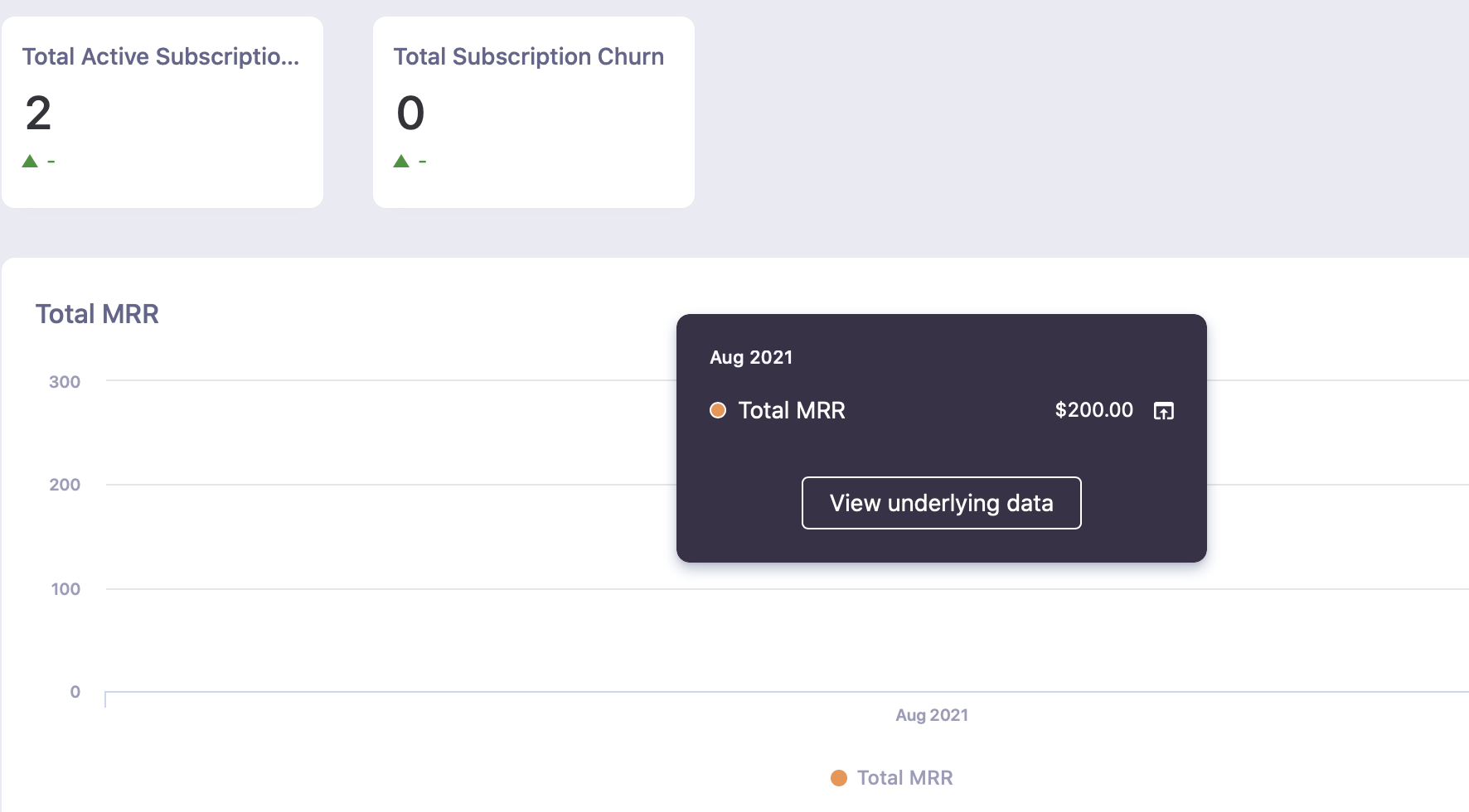Open the Total Active Subscriptions card title
Image resolution: width=1469 pixels, height=812 pixels.
click(x=161, y=56)
